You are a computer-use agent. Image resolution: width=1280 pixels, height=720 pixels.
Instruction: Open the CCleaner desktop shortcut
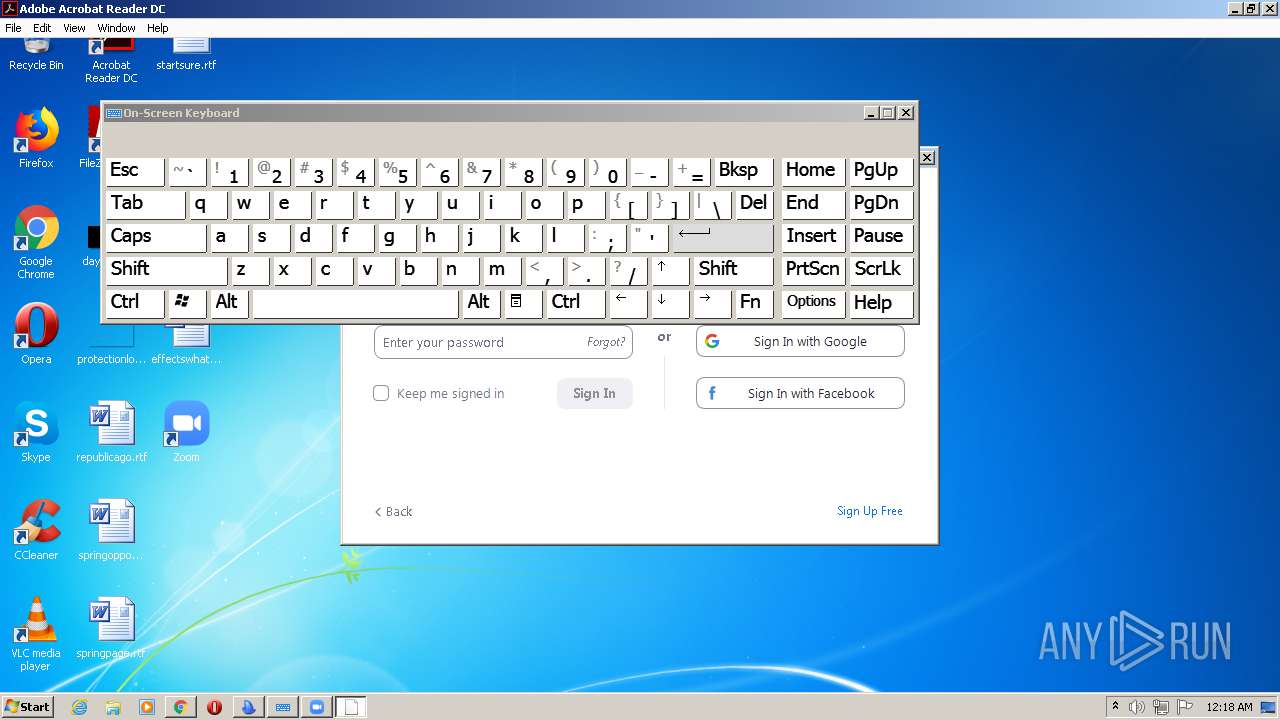(x=36, y=530)
